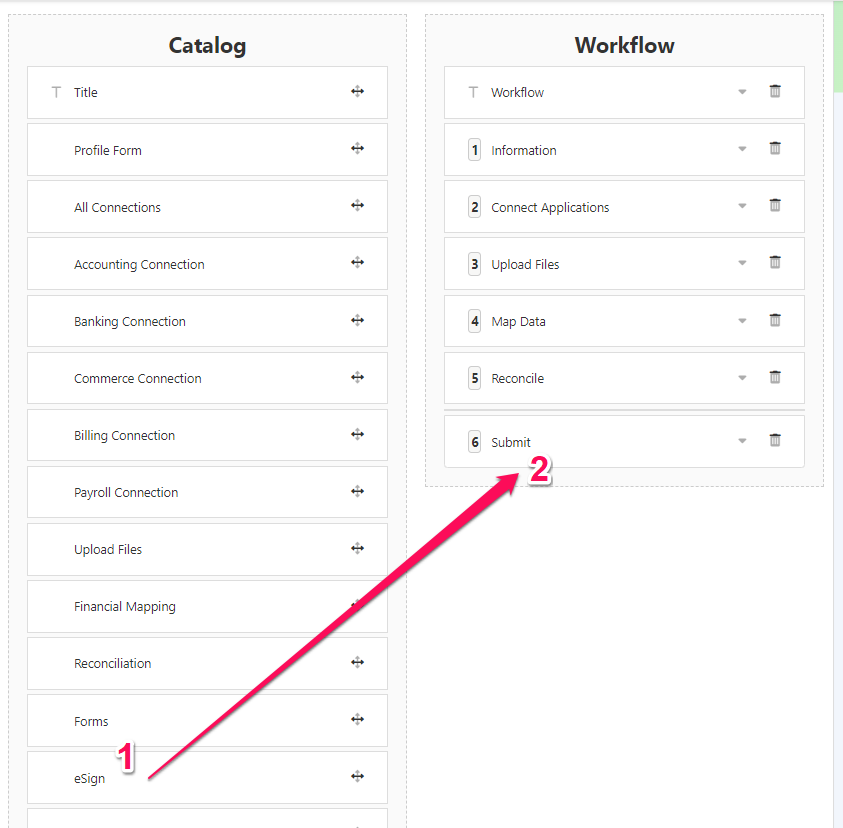Remove the Reconcile step with trash icon

[x=775, y=377]
